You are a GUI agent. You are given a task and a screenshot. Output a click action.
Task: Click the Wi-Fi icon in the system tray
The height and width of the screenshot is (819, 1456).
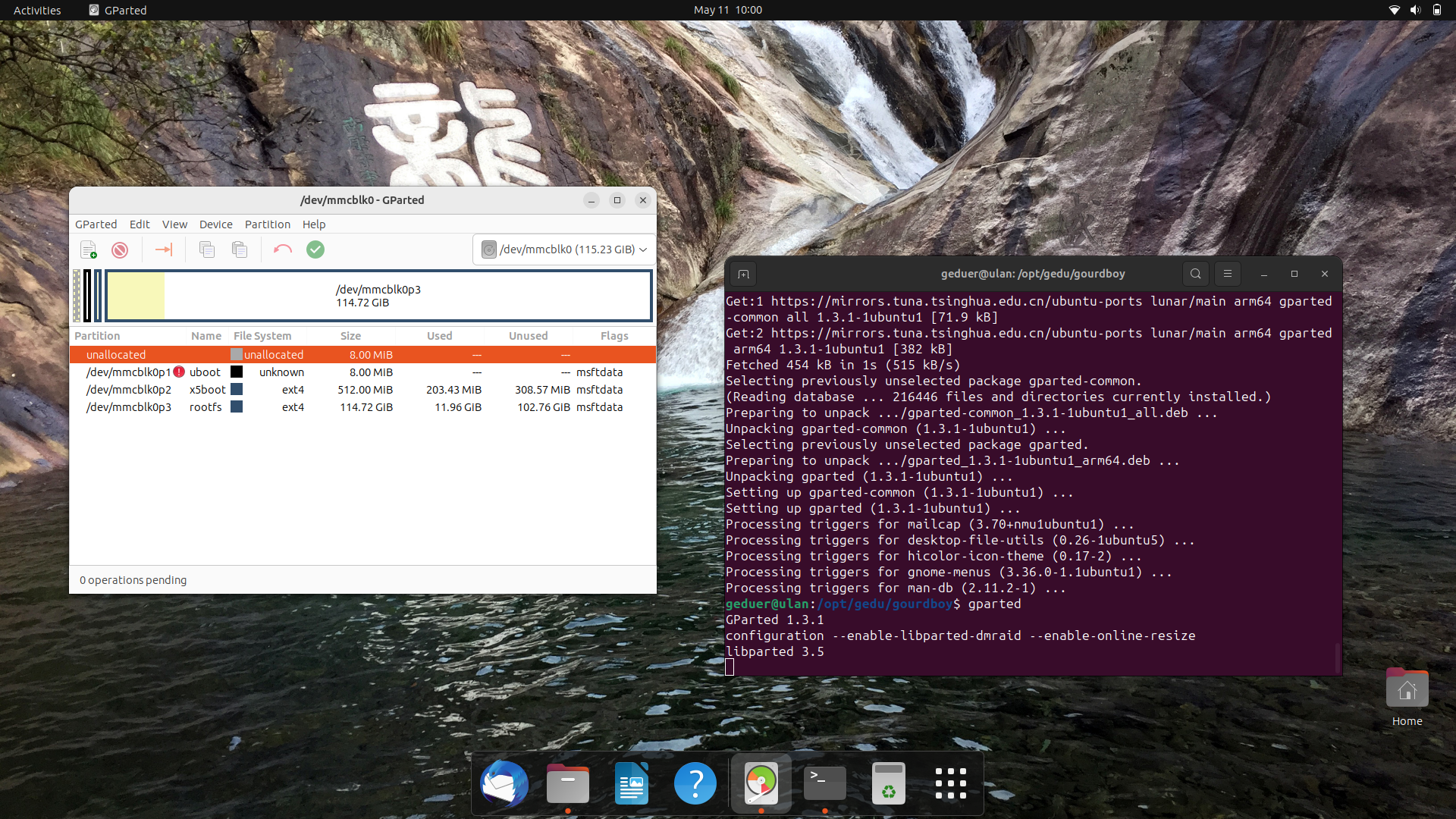(1394, 10)
